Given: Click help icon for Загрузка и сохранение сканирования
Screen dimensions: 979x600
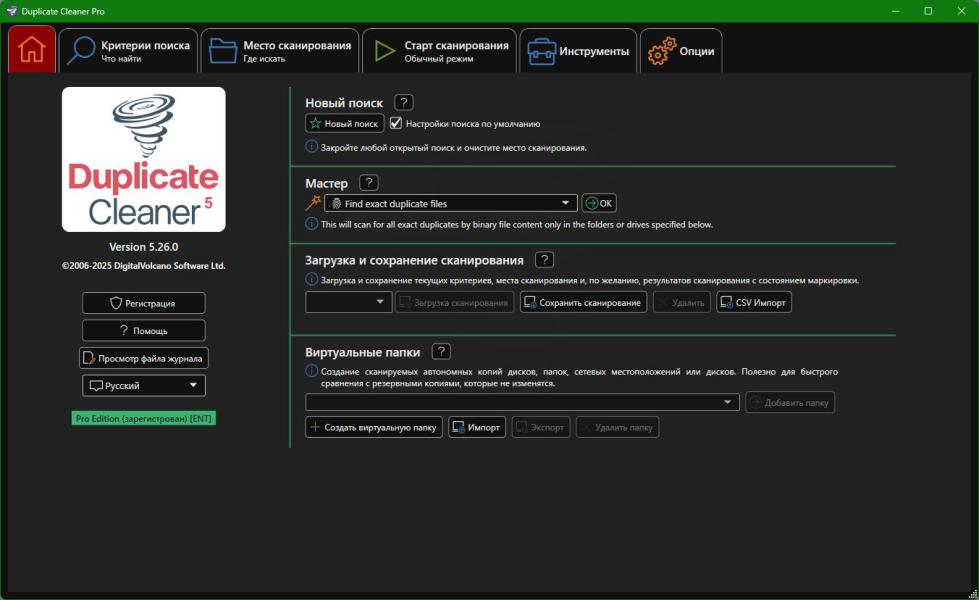Looking at the screenshot, I should pyautogui.click(x=544, y=260).
